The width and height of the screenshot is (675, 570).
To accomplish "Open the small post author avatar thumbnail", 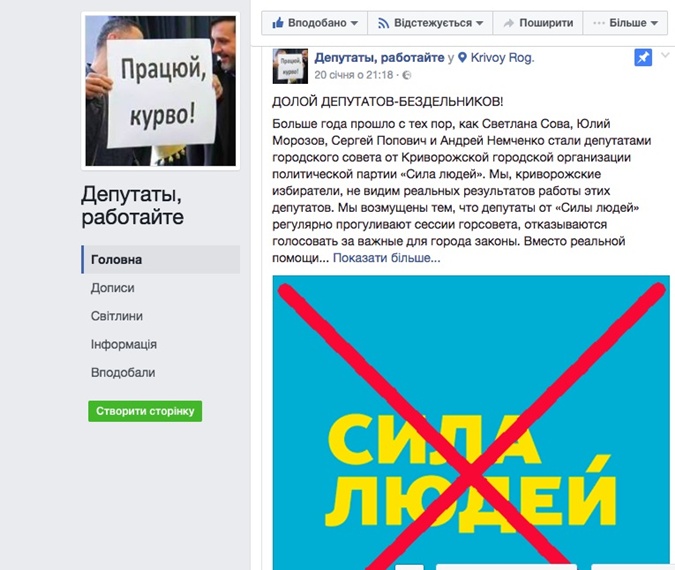I will coord(290,66).
